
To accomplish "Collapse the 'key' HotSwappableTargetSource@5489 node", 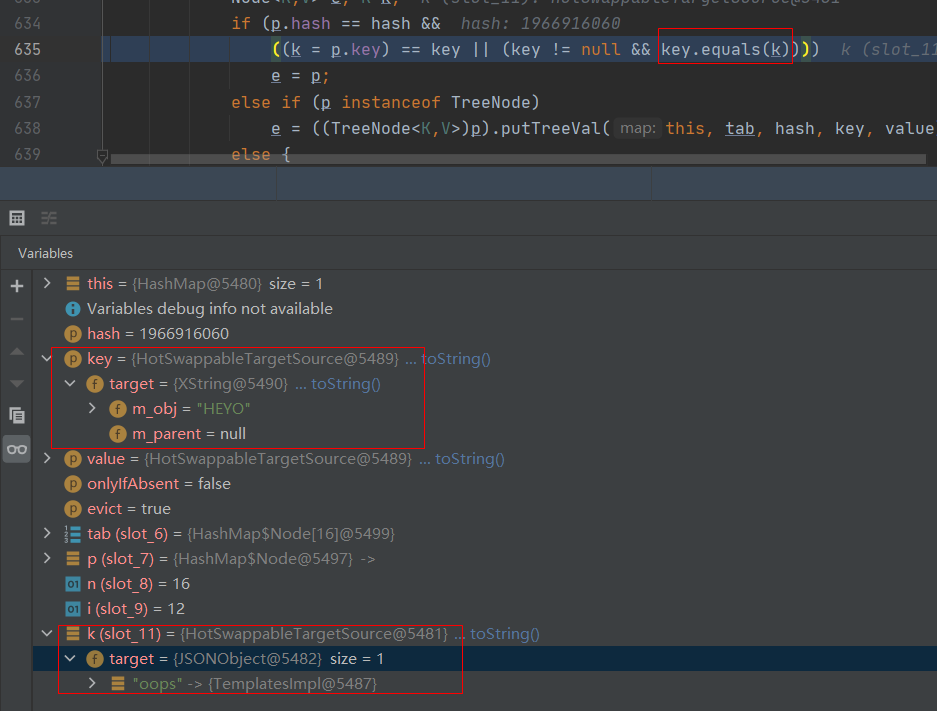I will [47, 359].
